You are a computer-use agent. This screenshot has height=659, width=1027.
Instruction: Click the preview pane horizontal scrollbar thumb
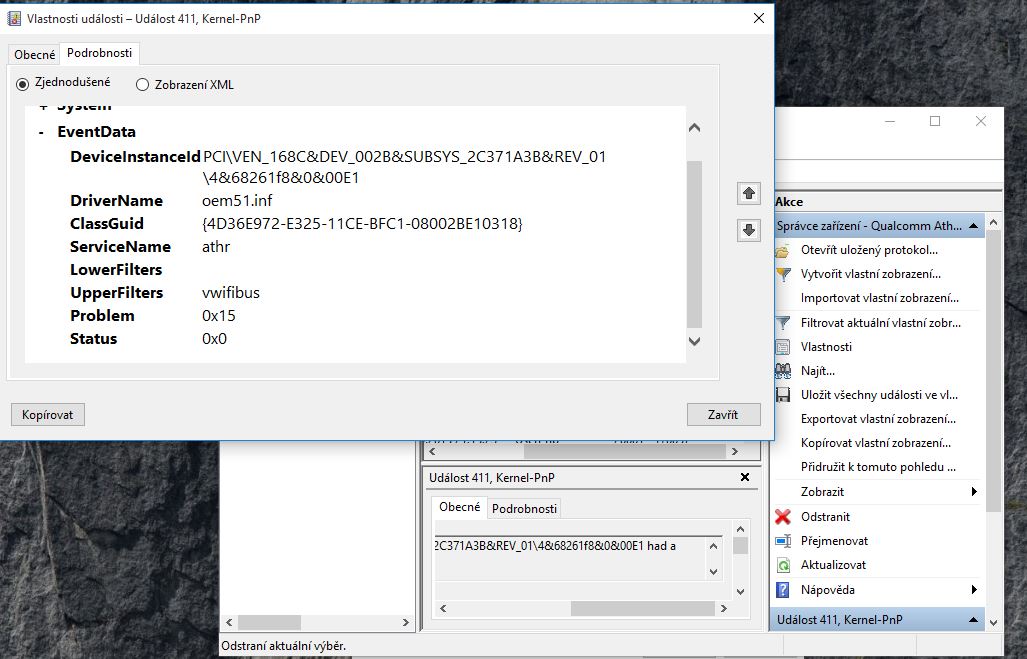pos(642,609)
